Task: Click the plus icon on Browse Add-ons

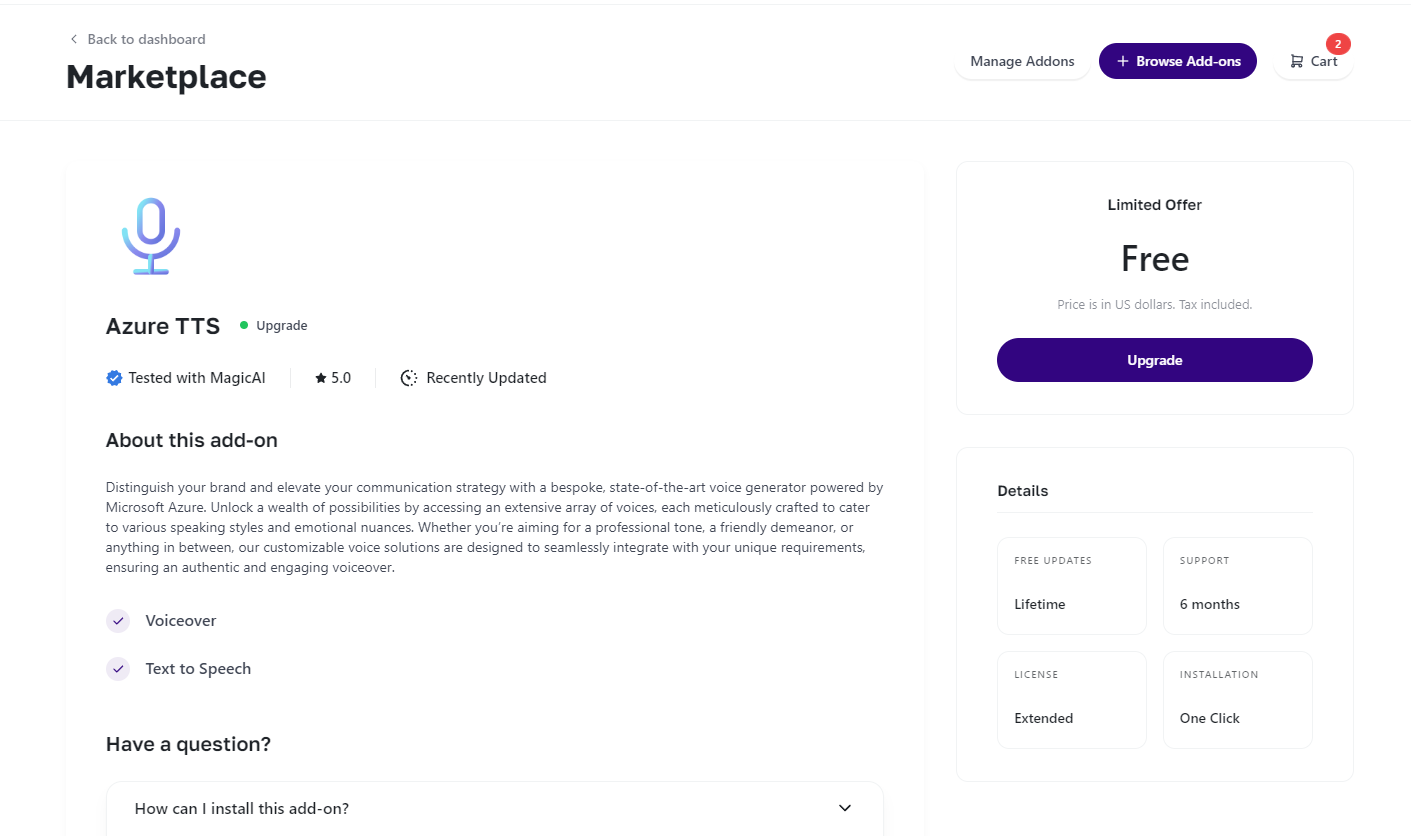Action: tap(1123, 62)
